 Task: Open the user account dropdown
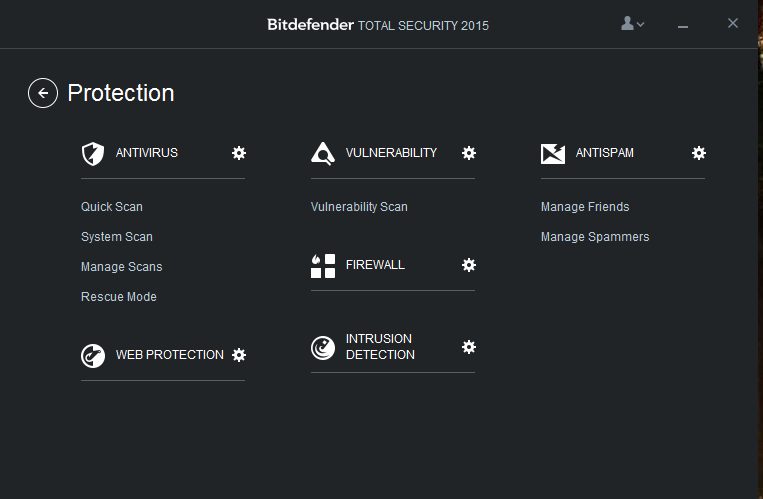tap(632, 24)
